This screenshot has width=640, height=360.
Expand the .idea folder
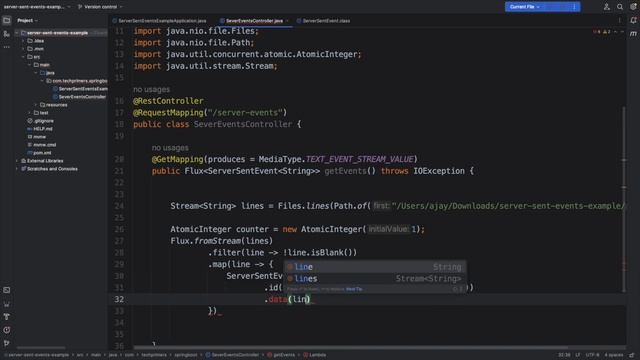(23, 41)
